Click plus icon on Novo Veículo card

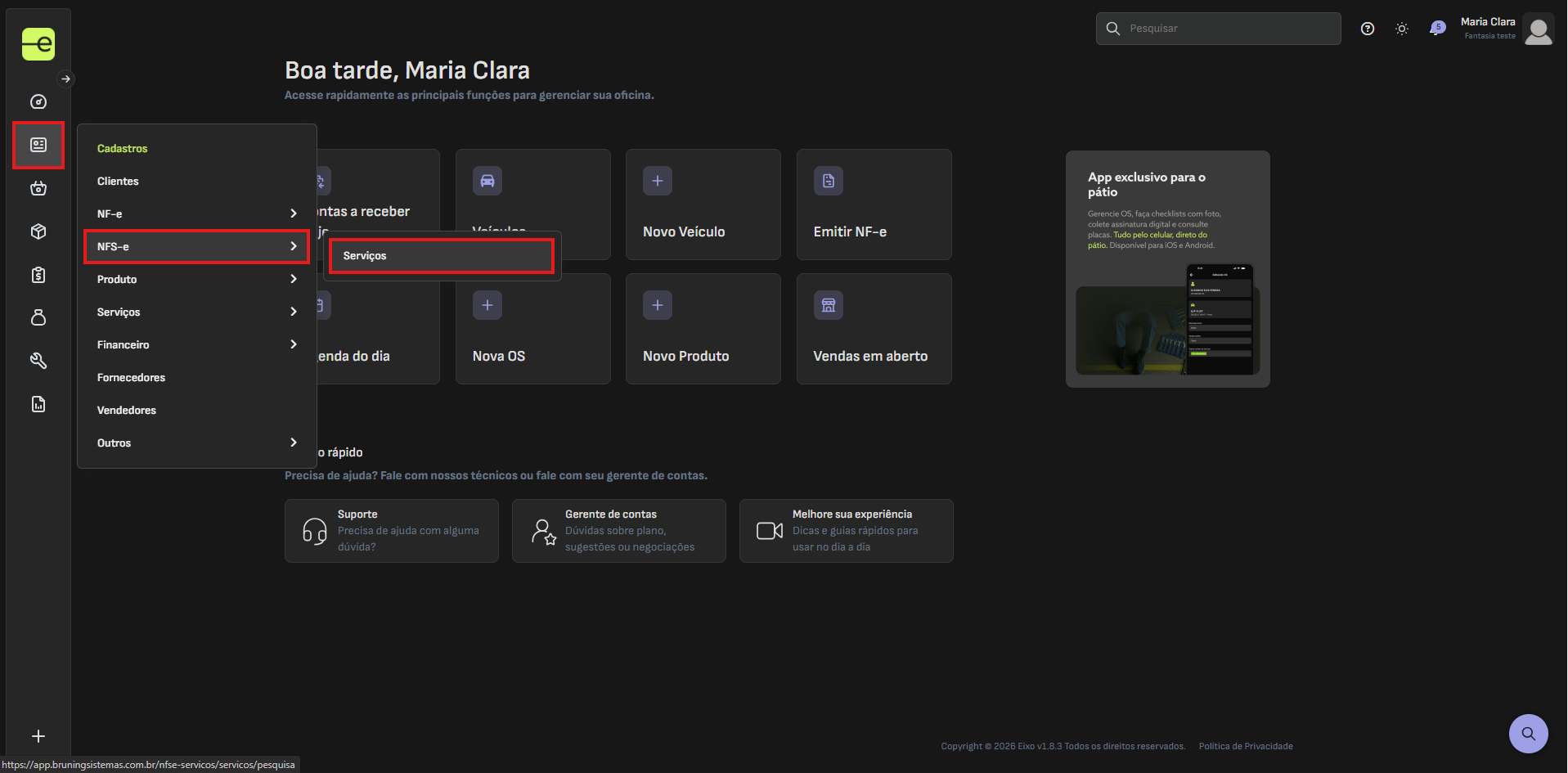point(658,181)
